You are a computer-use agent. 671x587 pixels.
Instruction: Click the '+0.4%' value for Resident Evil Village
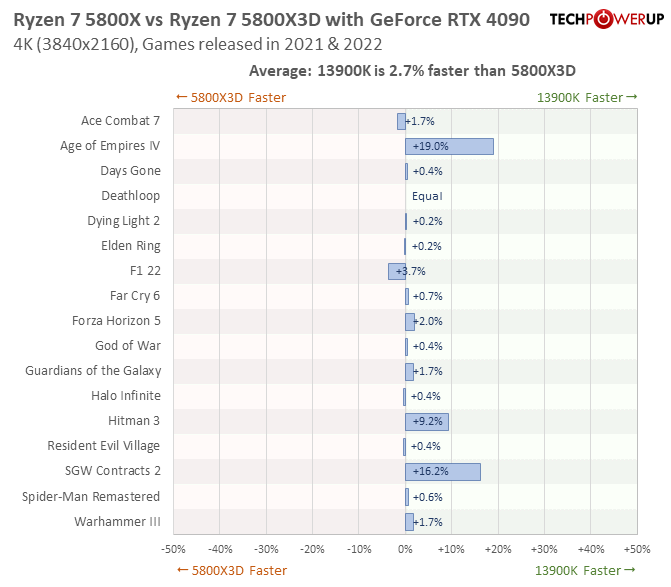[x=425, y=446]
